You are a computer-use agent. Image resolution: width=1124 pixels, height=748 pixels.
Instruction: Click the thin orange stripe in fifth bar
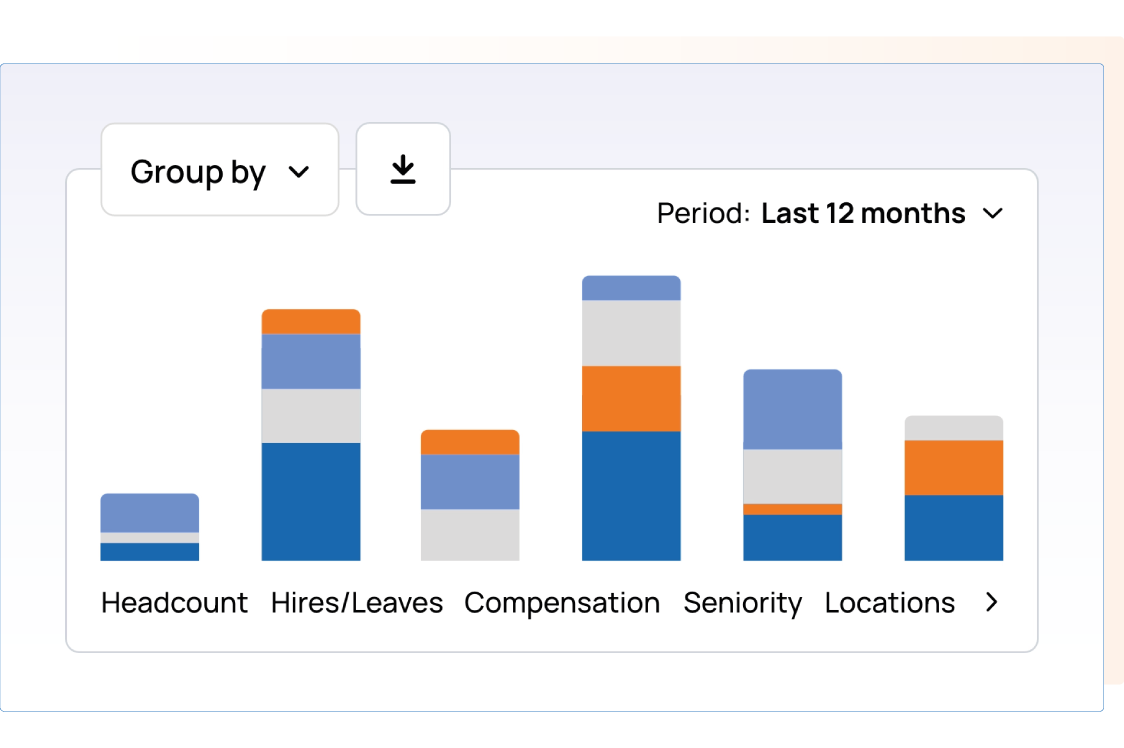click(x=792, y=509)
